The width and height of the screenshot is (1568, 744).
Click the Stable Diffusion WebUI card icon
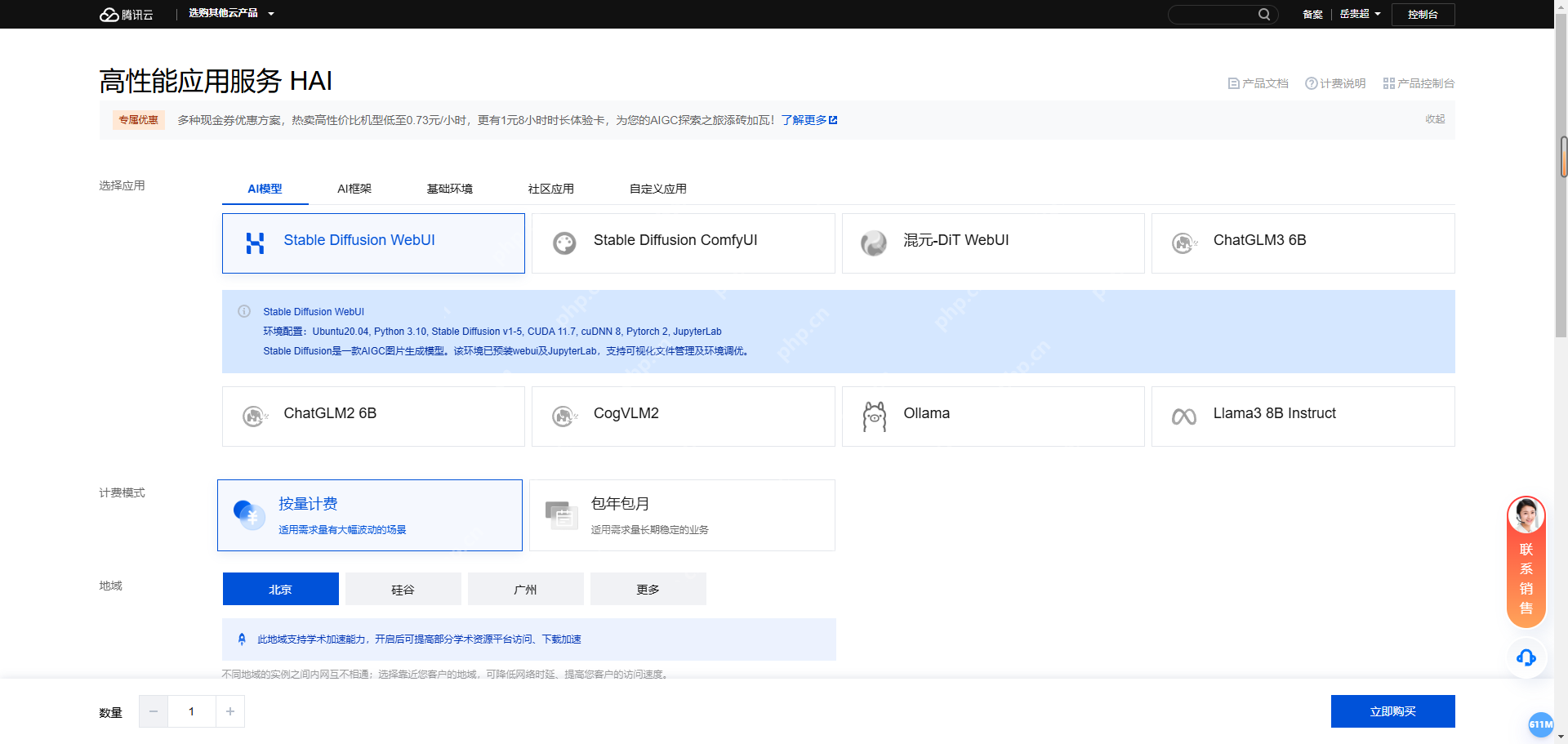(255, 243)
